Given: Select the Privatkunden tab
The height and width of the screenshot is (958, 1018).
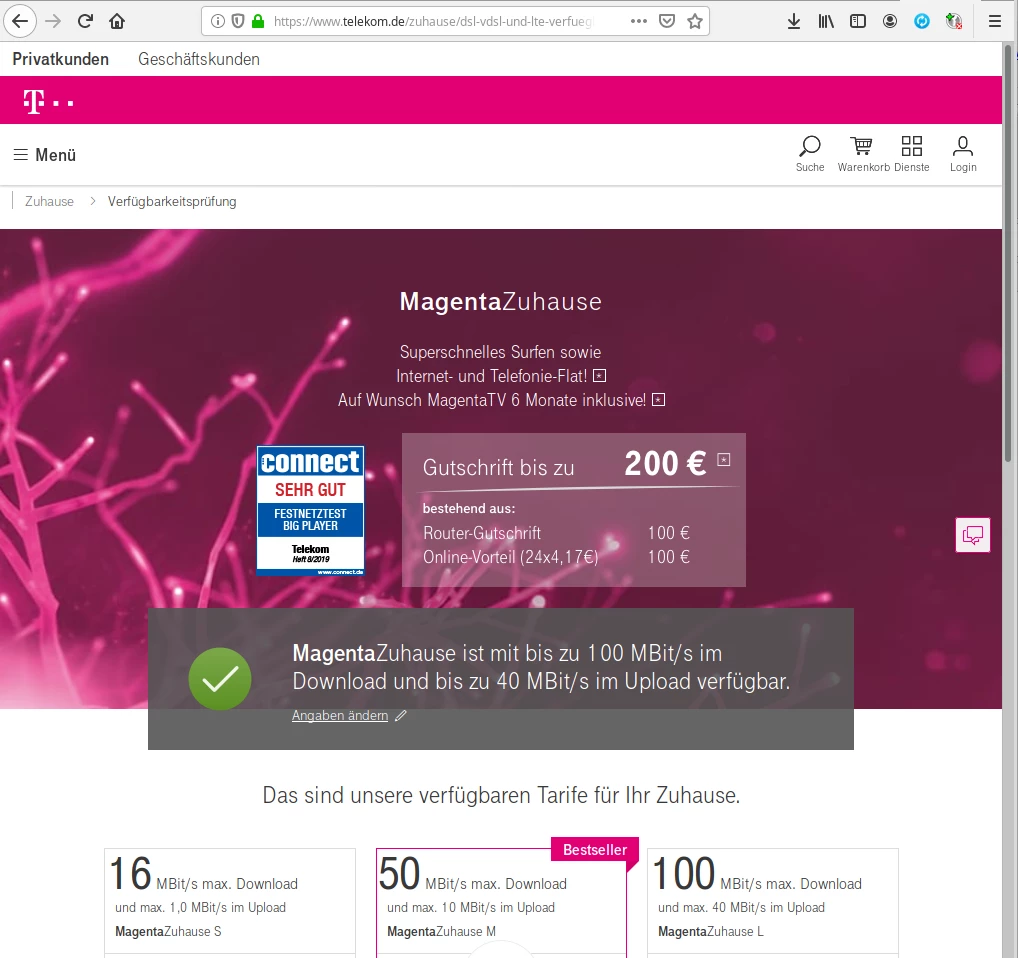Looking at the screenshot, I should click(60, 59).
